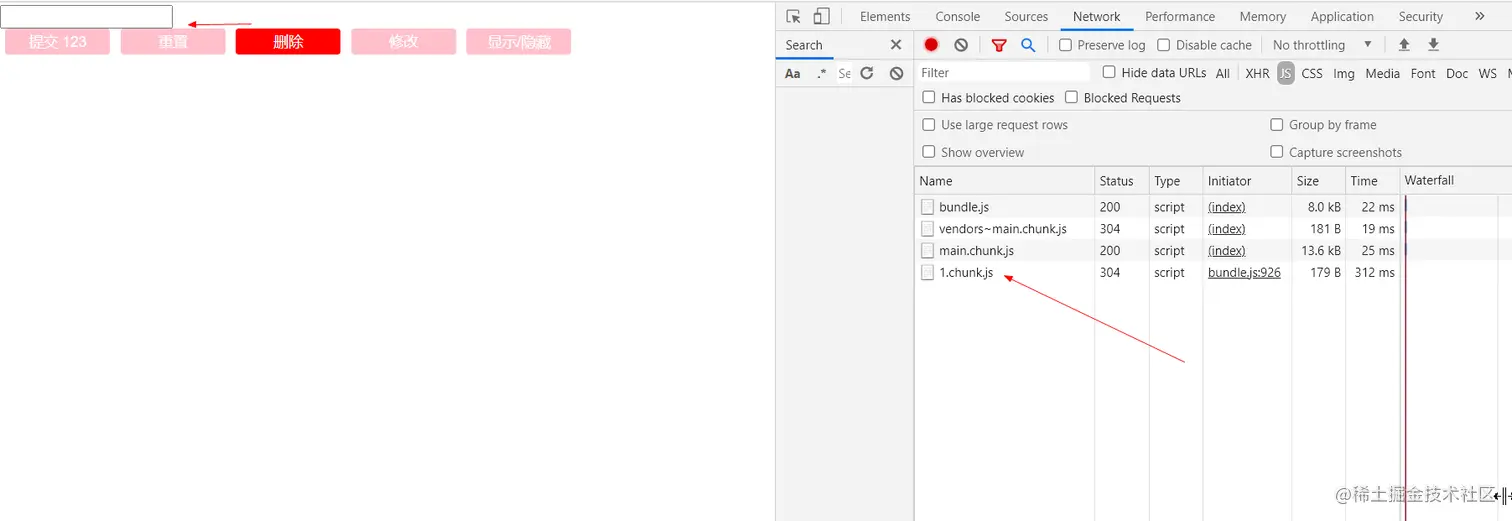The image size is (1512, 521).
Task: Click the vendors~main.chunk.js file icon
Action: tap(927, 229)
